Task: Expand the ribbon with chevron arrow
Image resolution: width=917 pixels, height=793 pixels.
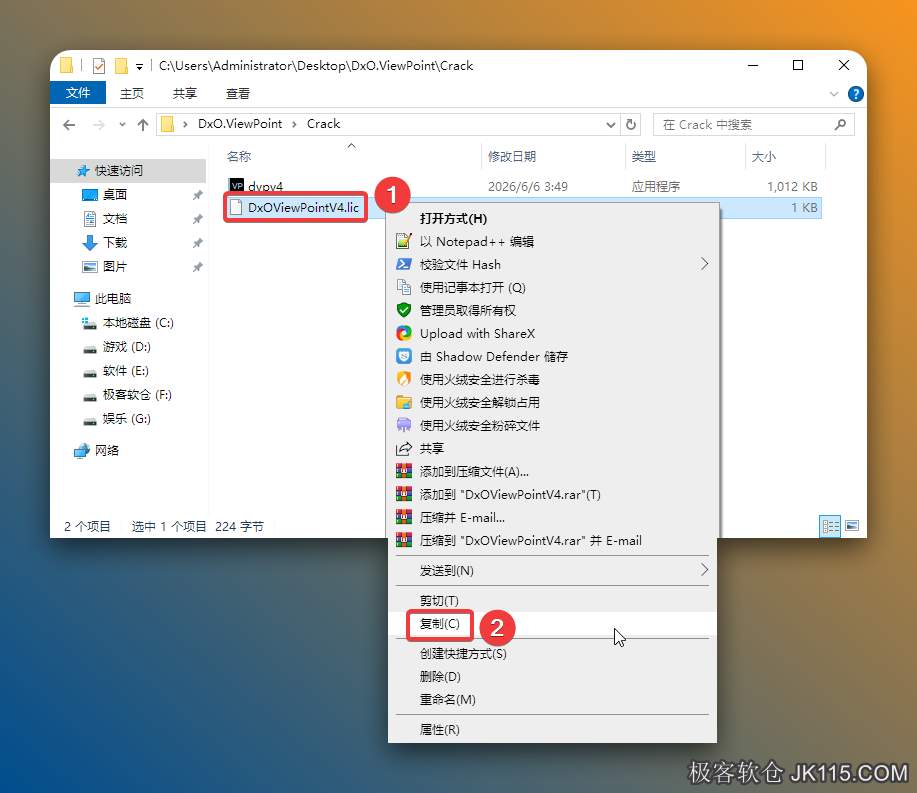Action: [834, 94]
